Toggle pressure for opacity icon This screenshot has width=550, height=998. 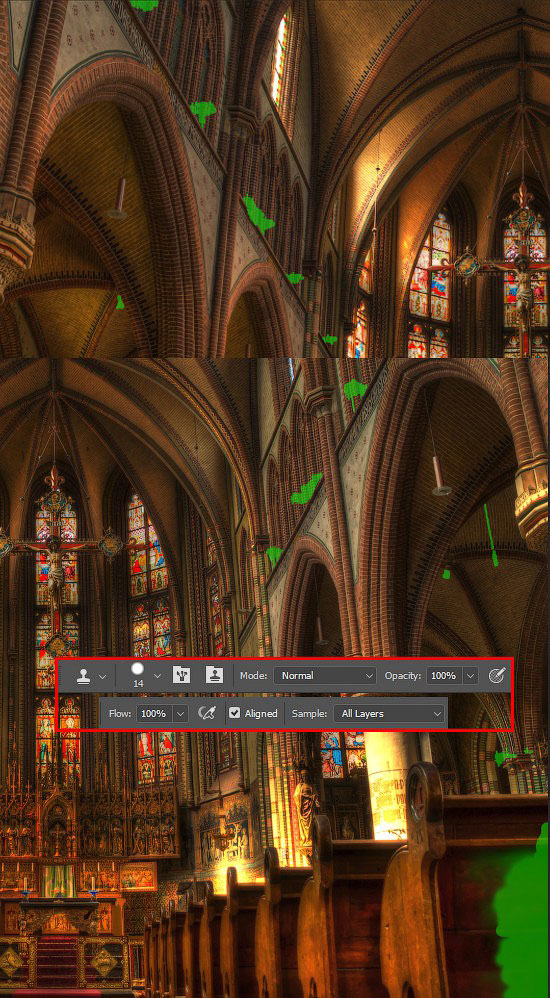(497, 676)
